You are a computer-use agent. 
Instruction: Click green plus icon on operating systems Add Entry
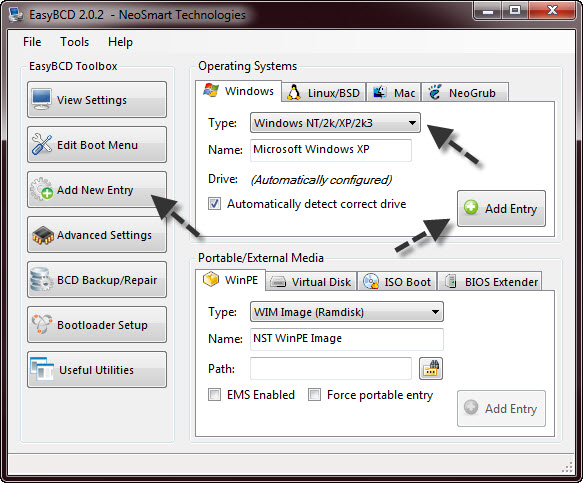[x=471, y=207]
